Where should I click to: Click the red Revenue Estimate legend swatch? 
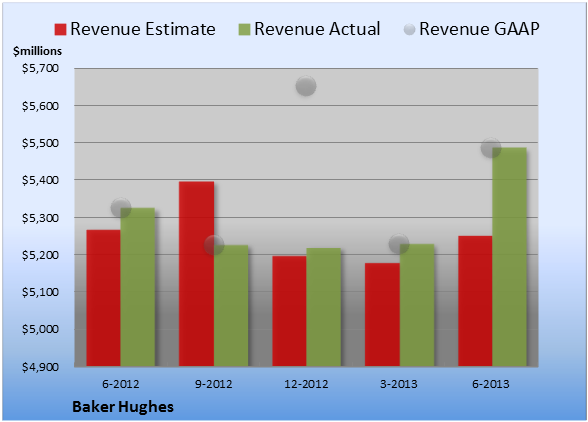click(60, 30)
